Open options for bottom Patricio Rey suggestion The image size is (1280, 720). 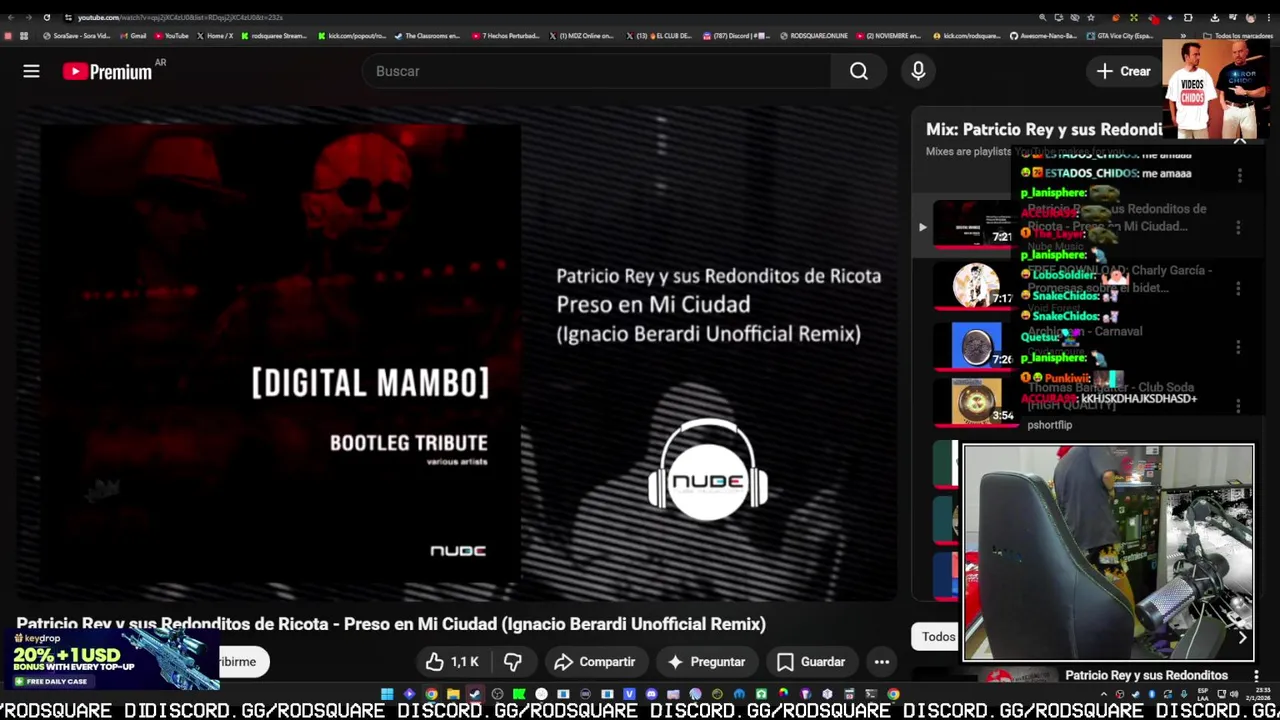[x=1256, y=676]
